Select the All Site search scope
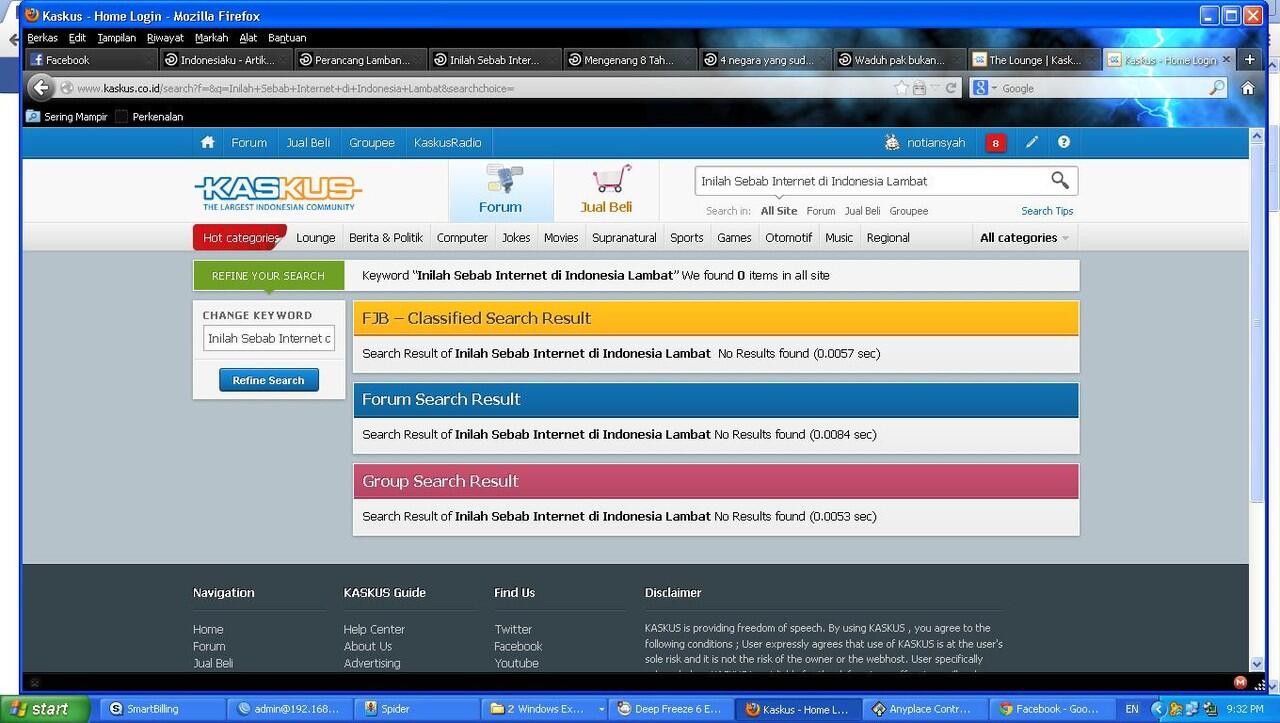 point(779,211)
